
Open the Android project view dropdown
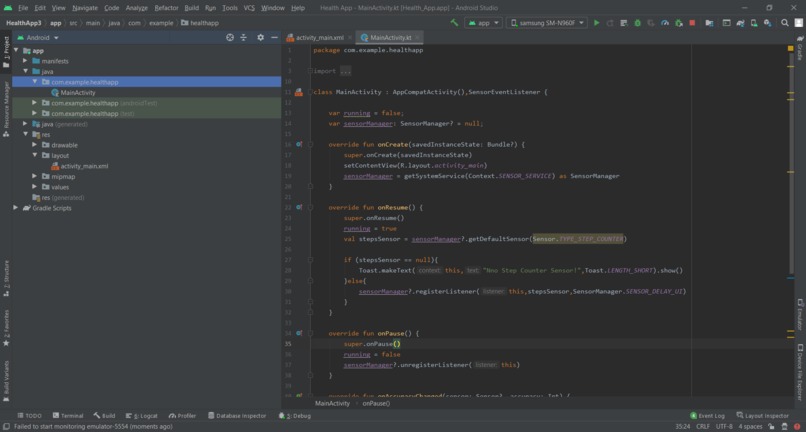(x=38, y=38)
